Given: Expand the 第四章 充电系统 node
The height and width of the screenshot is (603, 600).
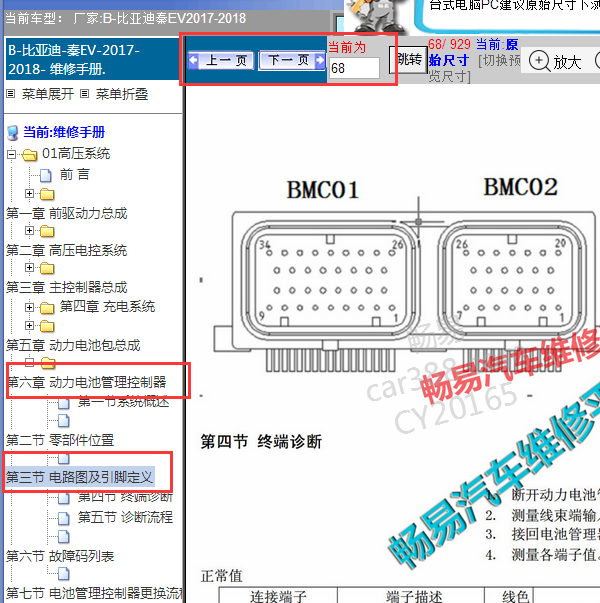Looking at the screenshot, I should (x=29, y=307).
